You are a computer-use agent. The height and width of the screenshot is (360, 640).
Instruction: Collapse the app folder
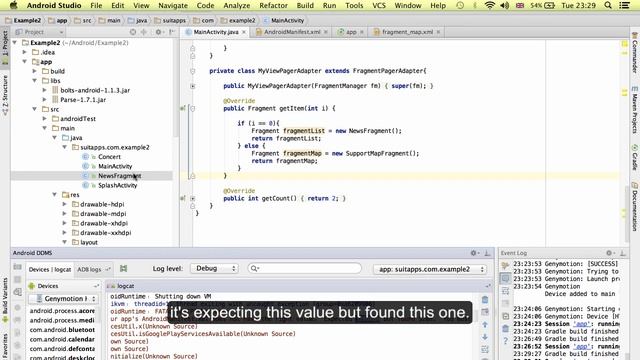tap(25, 62)
